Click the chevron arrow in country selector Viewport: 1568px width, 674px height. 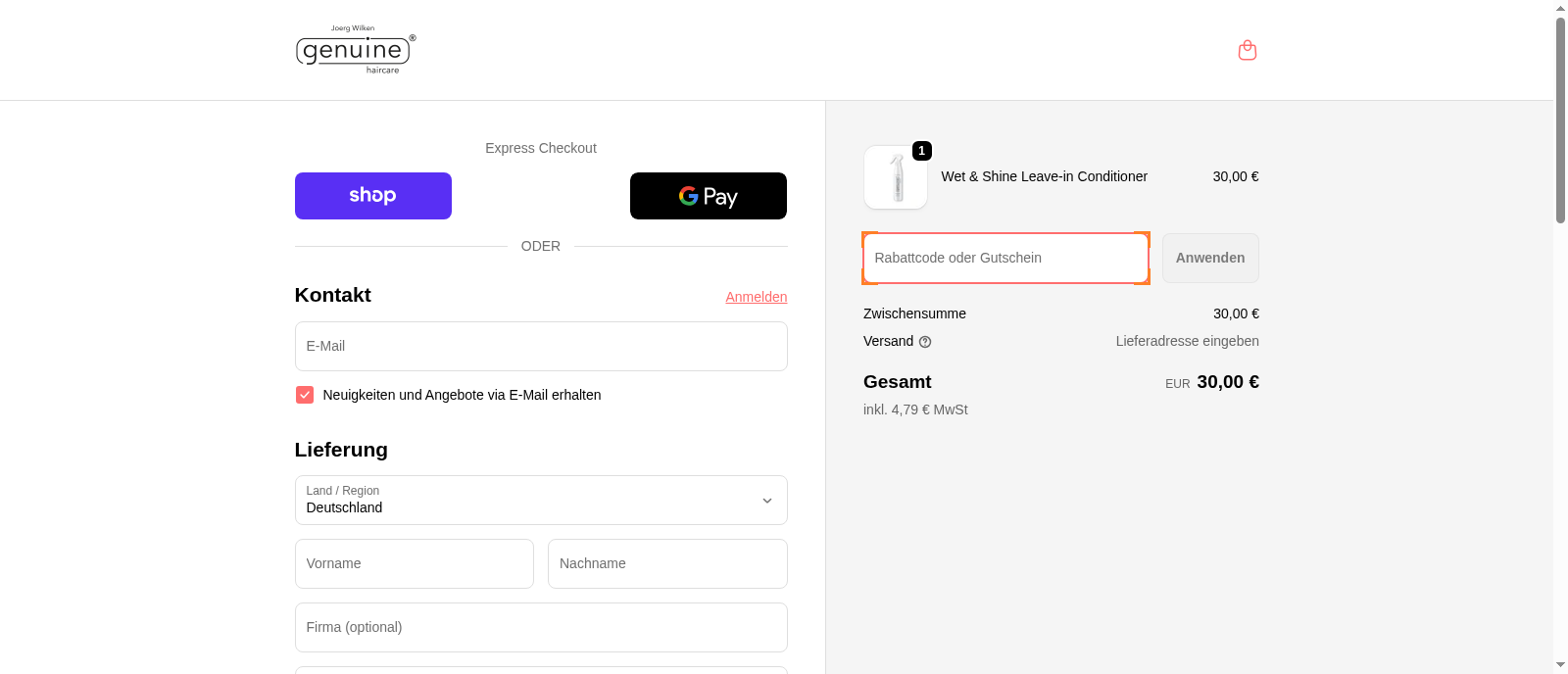(767, 501)
